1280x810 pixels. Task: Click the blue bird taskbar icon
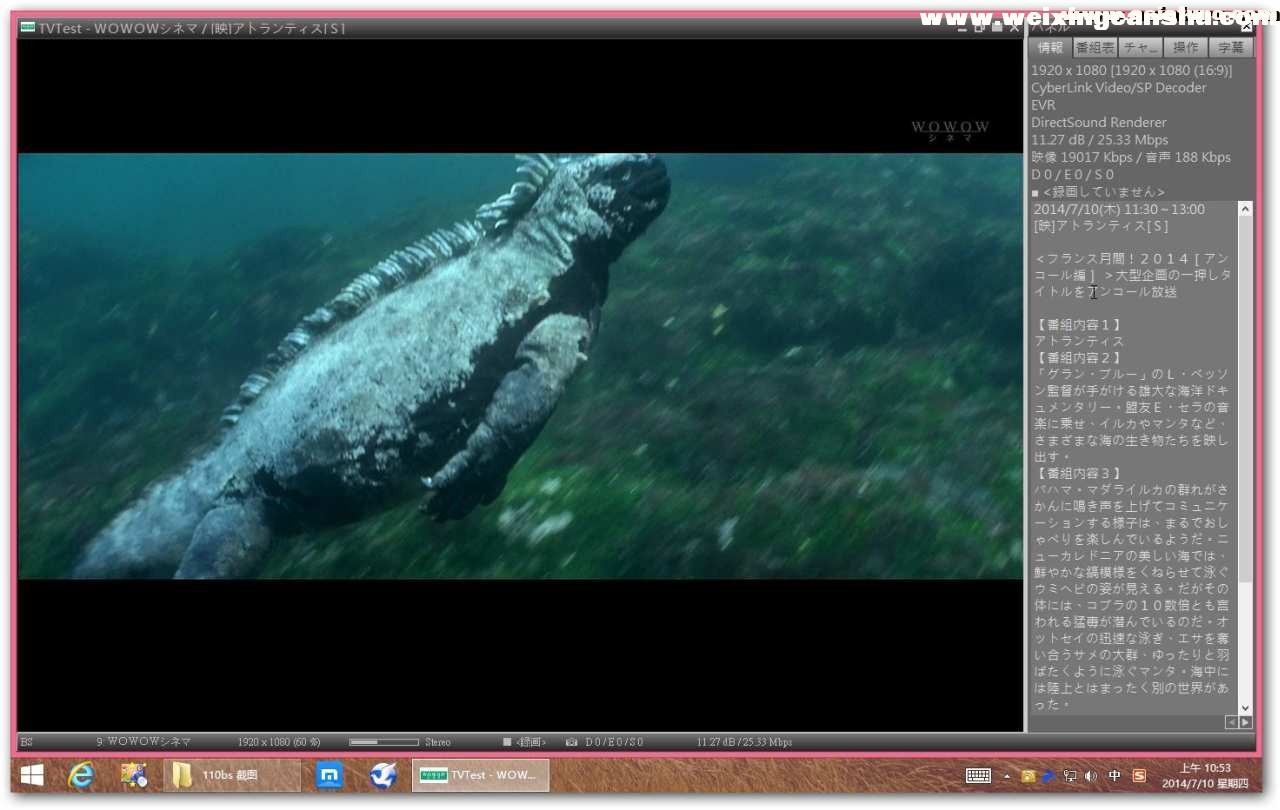tap(382, 775)
